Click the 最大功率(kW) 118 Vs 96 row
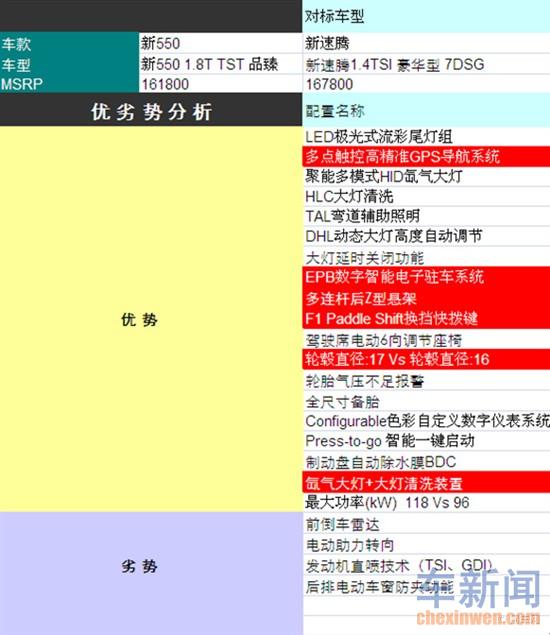Screen dimensions: 550x635 click(x=426, y=503)
